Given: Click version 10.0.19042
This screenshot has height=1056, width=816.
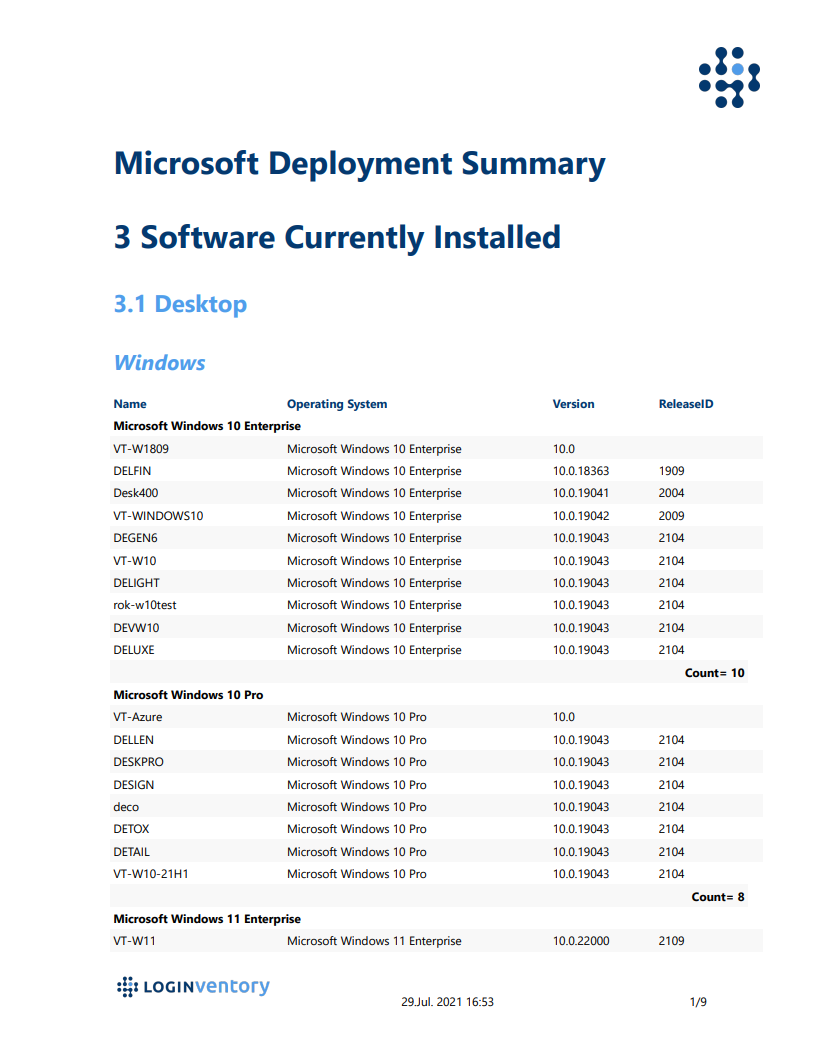Looking at the screenshot, I should tap(581, 517).
